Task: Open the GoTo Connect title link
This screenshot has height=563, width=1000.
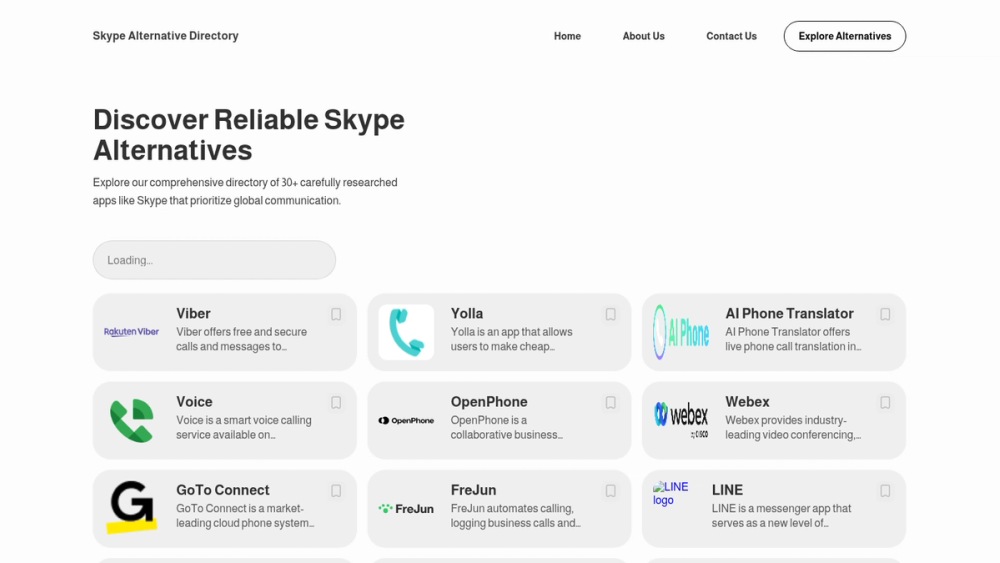Action: 223,490
